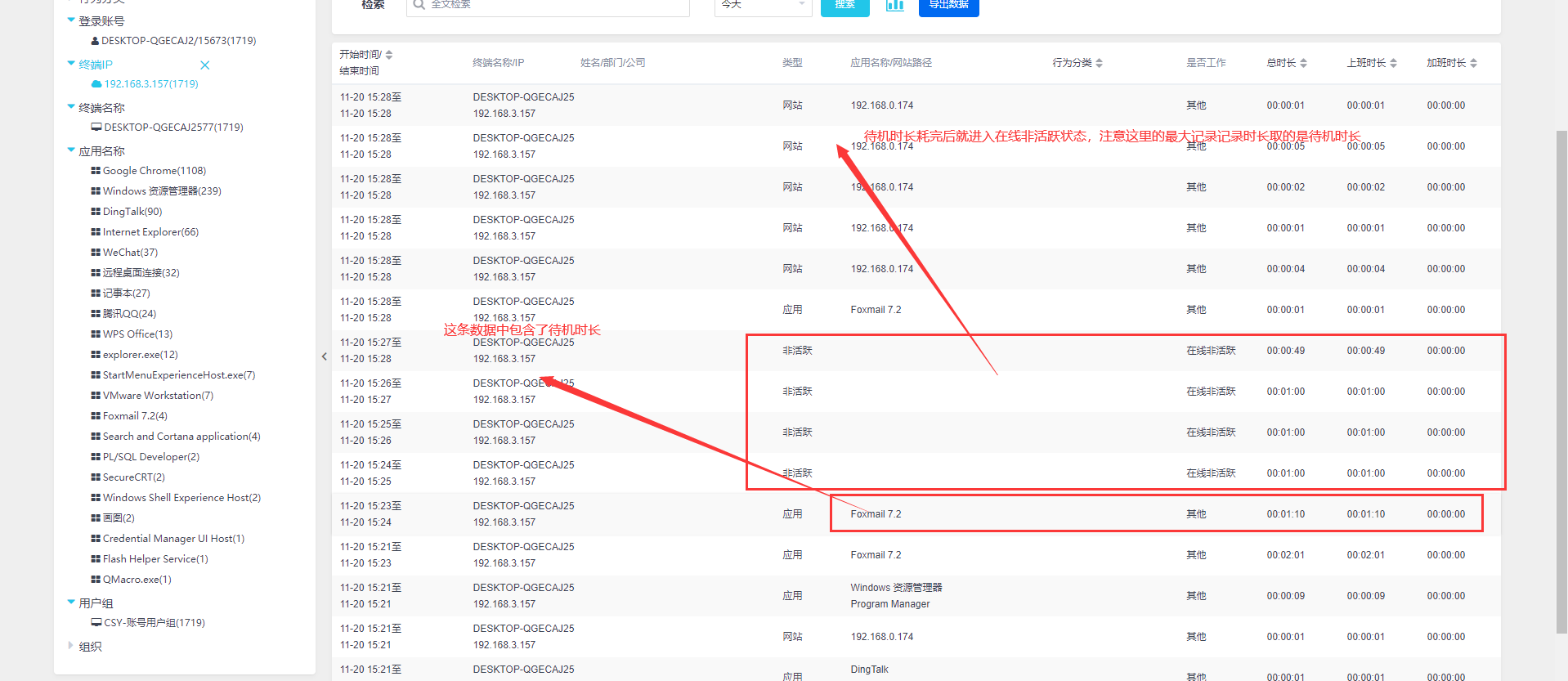Click the app icon beside VMware Workstation(7)
1568x681 pixels.
[x=96, y=396]
